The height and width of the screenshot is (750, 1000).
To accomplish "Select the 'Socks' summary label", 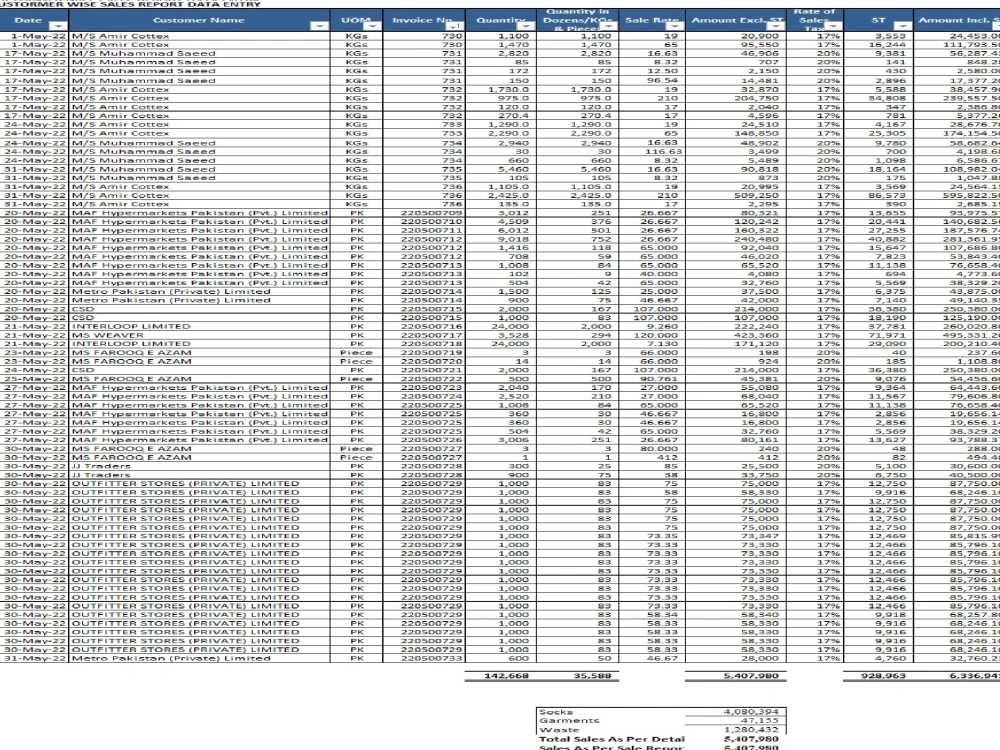I will point(556,712).
